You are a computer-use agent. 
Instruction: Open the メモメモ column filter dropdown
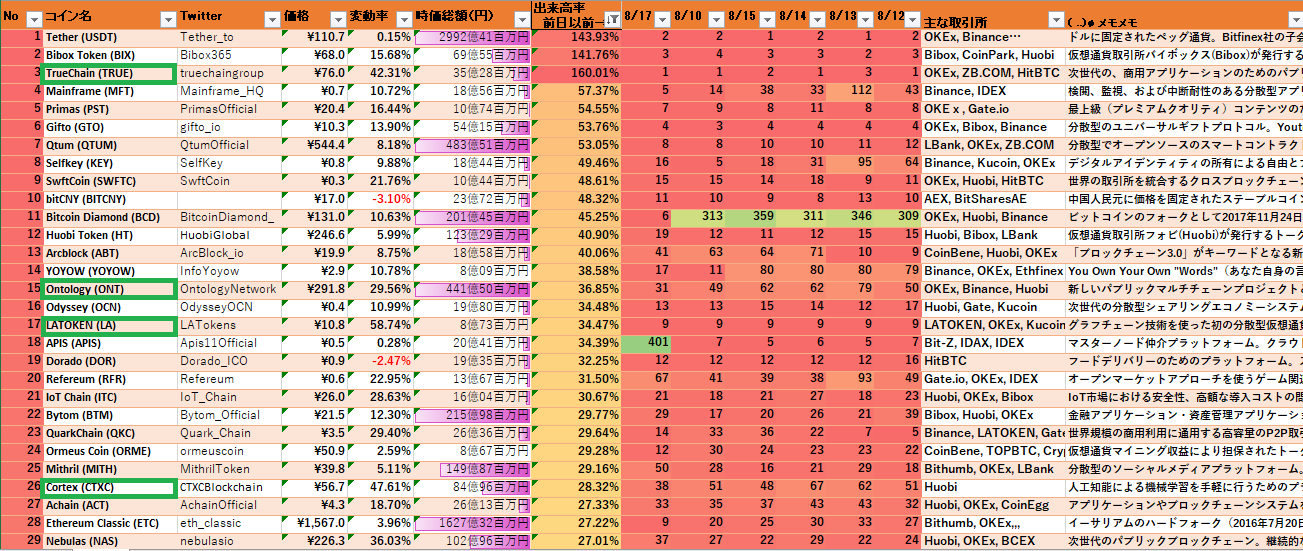[1294, 19]
